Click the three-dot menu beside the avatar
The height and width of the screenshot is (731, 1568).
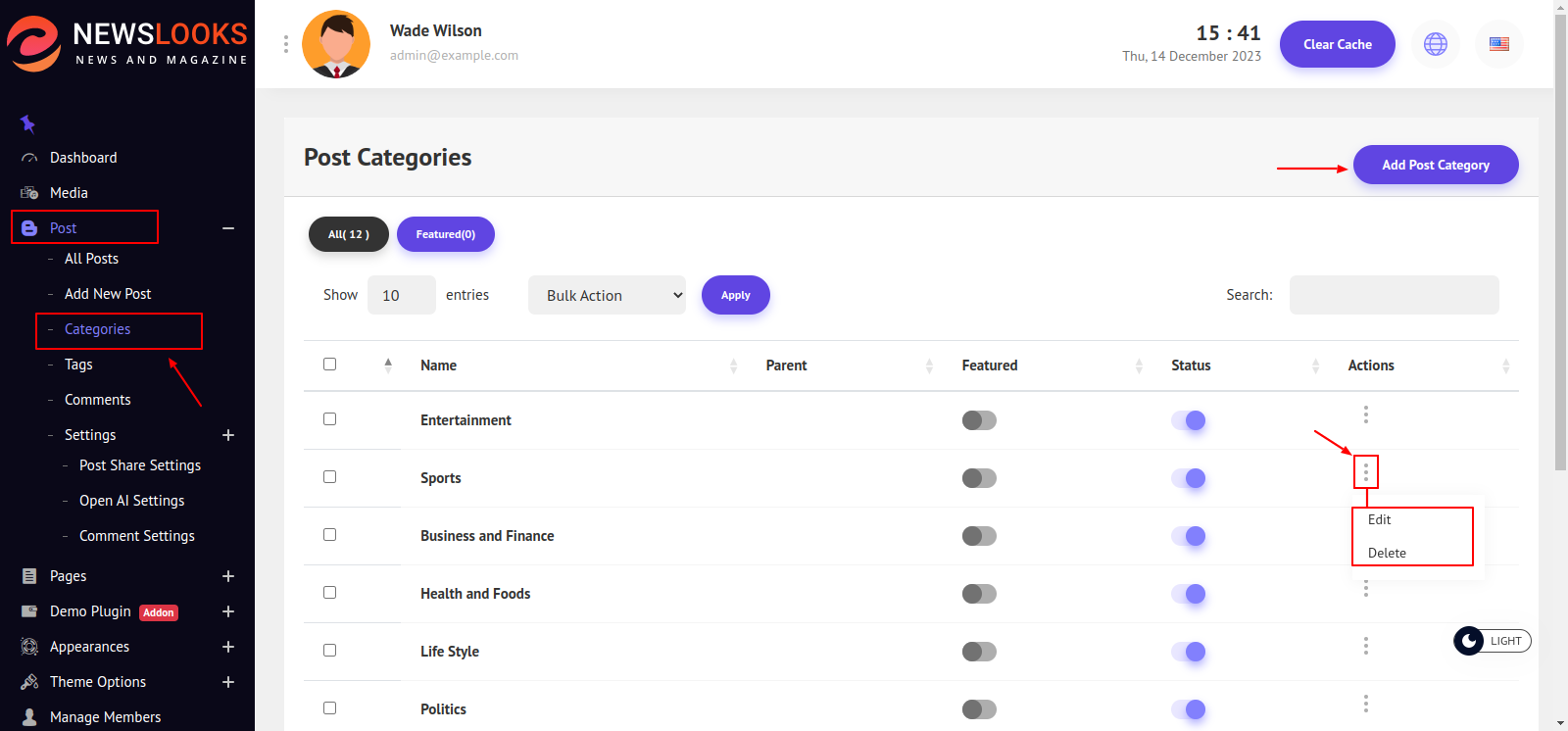[x=285, y=44]
